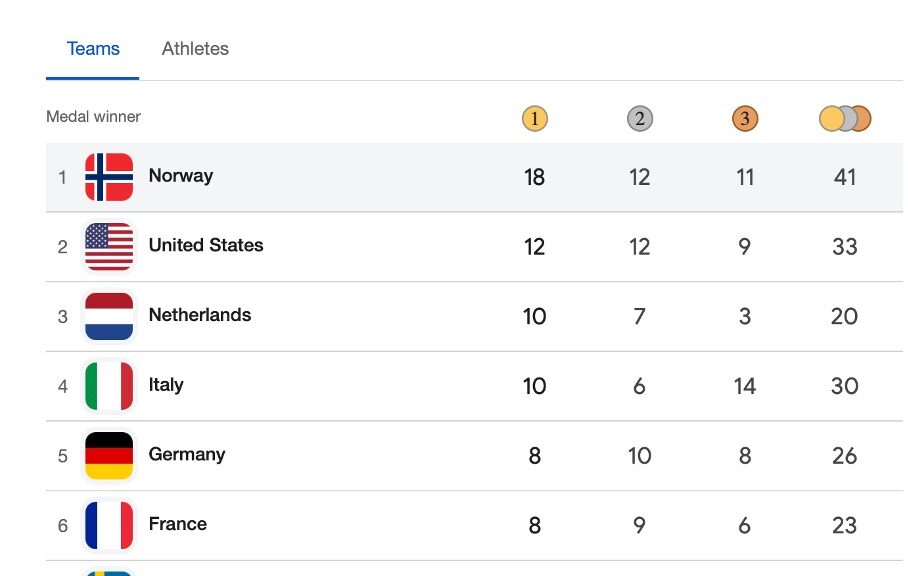Screen dimensions: 908x576
Task: Click the Medal winner column header
Action: click(x=93, y=117)
